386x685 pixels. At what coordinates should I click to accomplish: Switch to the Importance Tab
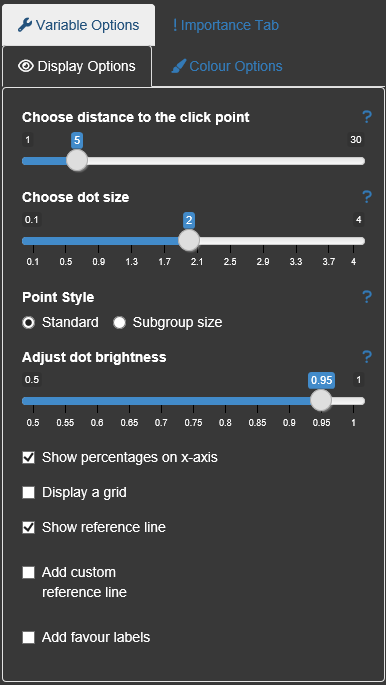225,25
